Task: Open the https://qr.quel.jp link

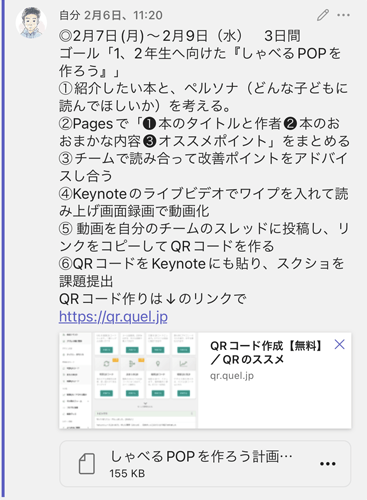Action: (x=113, y=316)
